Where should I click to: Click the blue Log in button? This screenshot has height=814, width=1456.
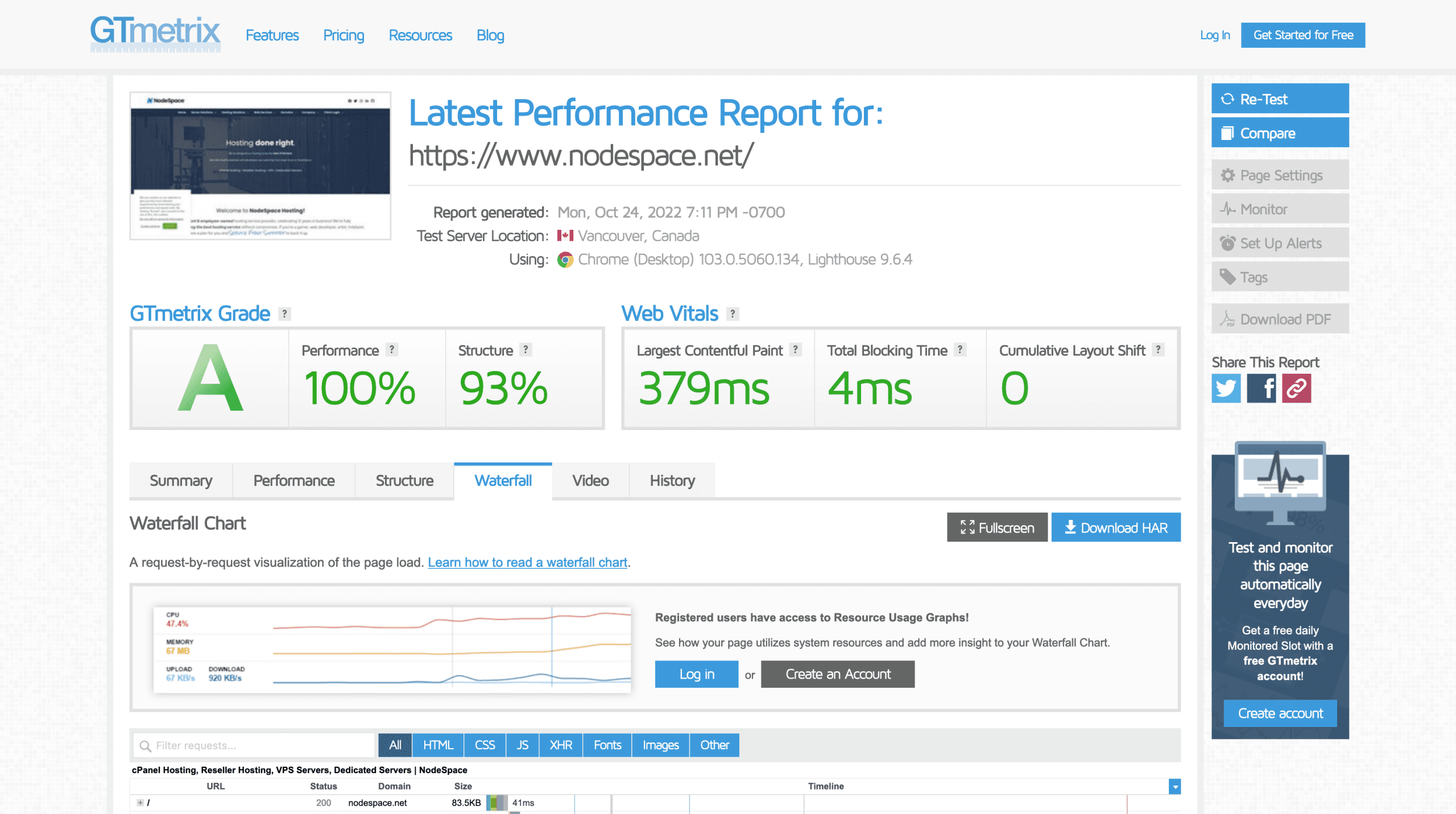point(697,675)
